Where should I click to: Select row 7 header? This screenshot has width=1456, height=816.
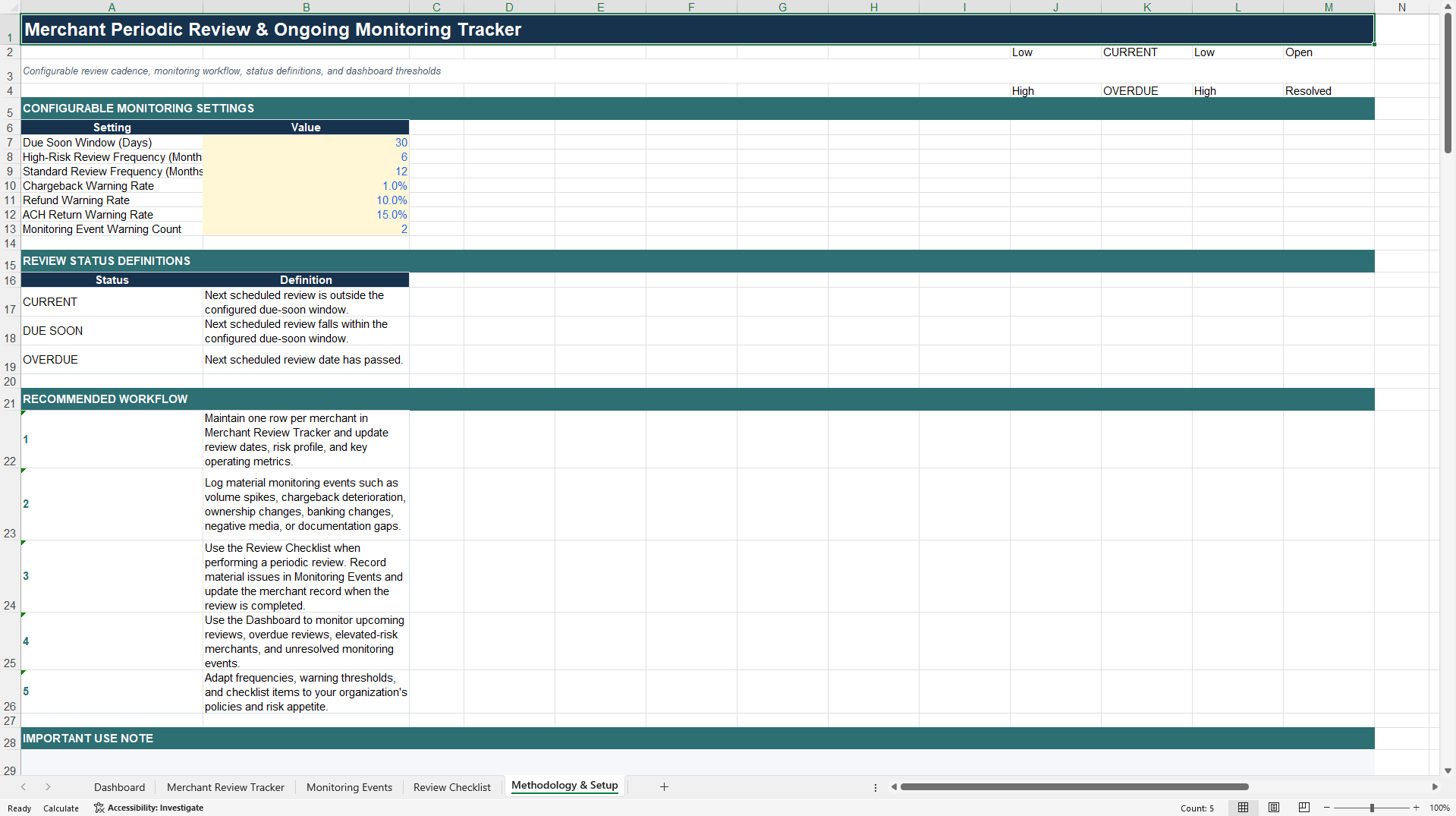10,143
